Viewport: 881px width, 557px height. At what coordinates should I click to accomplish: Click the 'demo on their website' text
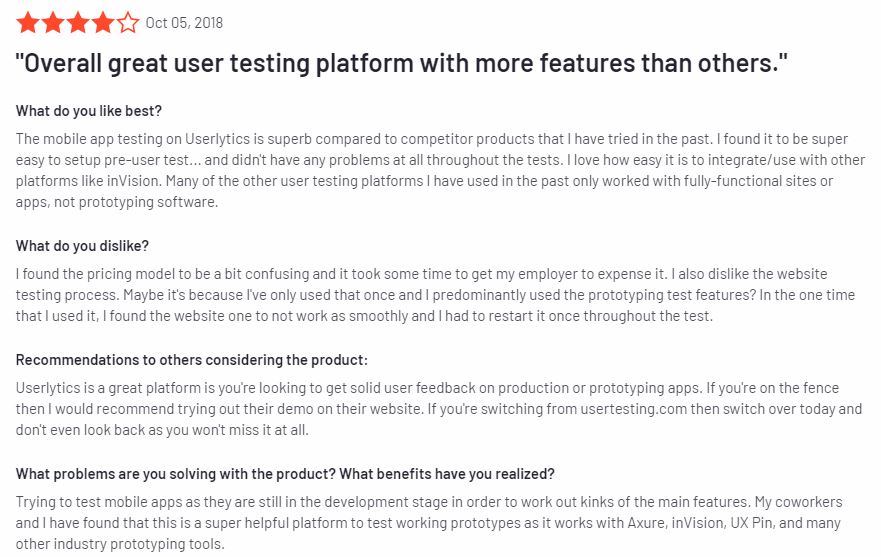(353, 409)
